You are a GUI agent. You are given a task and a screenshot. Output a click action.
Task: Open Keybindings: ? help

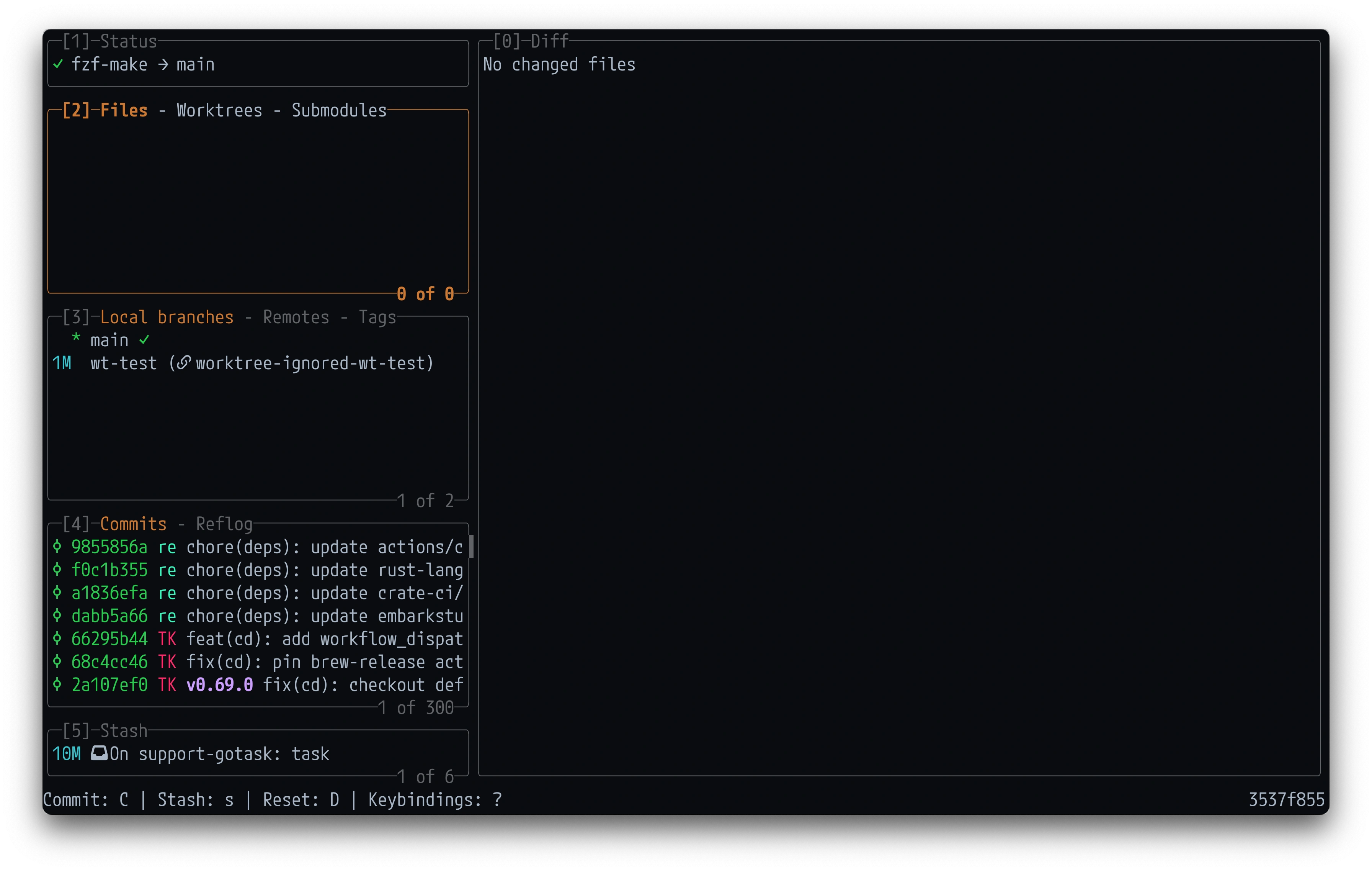click(435, 800)
